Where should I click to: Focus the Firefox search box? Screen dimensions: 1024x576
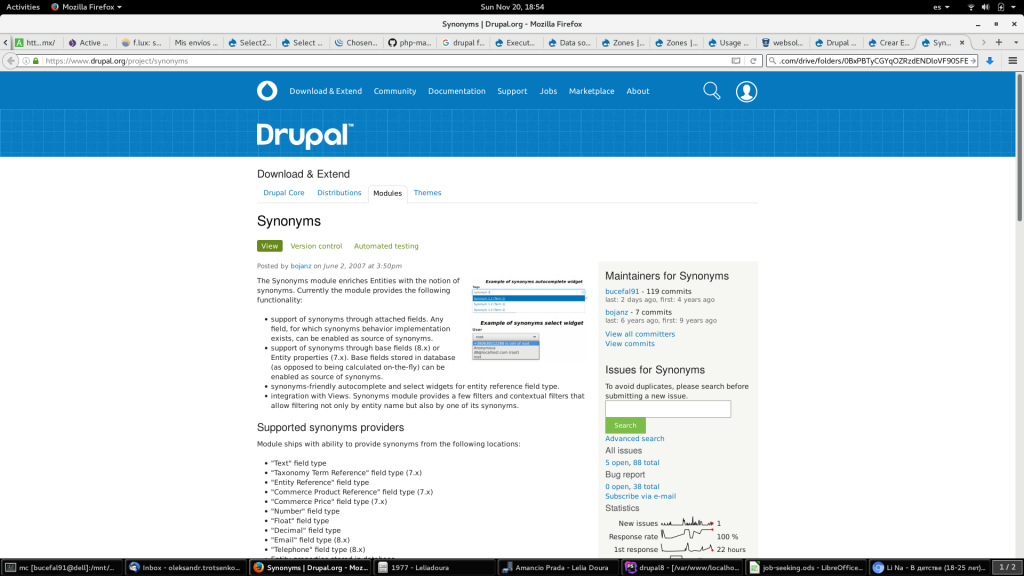pyautogui.click(x=872, y=61)
